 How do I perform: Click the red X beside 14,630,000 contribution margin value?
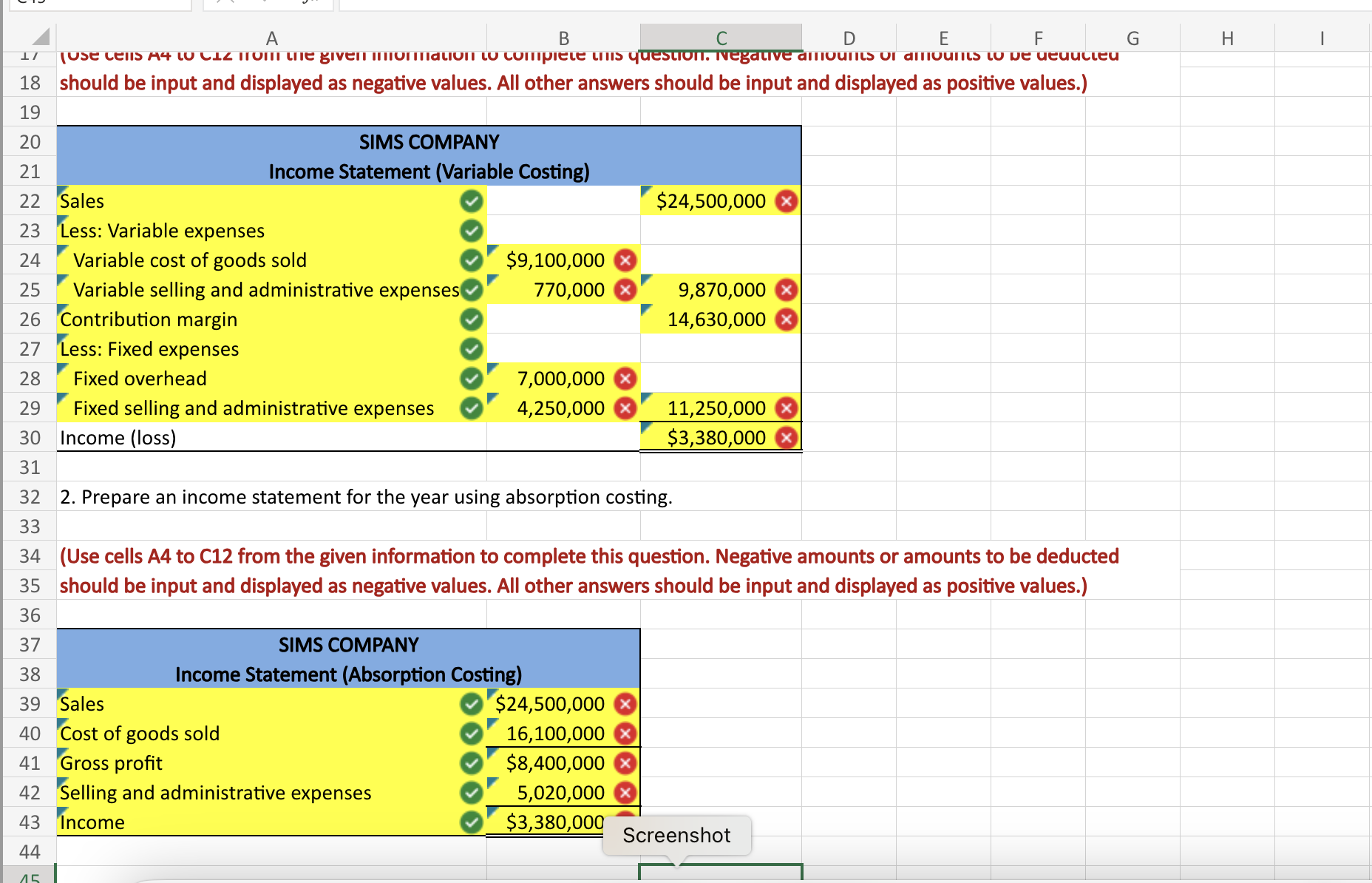pyautogui.click(x=787, y=319)
